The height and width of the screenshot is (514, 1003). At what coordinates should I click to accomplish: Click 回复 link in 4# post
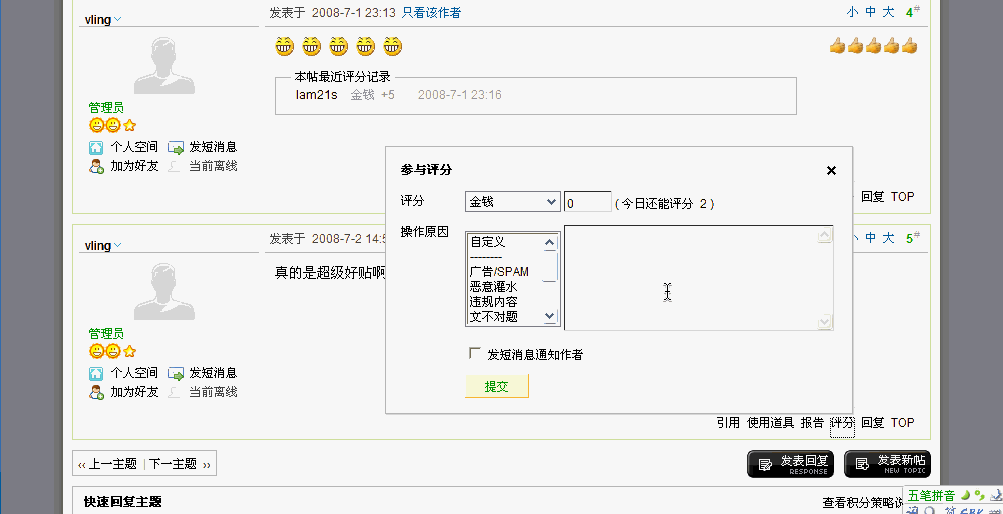(x=873, y=196)
